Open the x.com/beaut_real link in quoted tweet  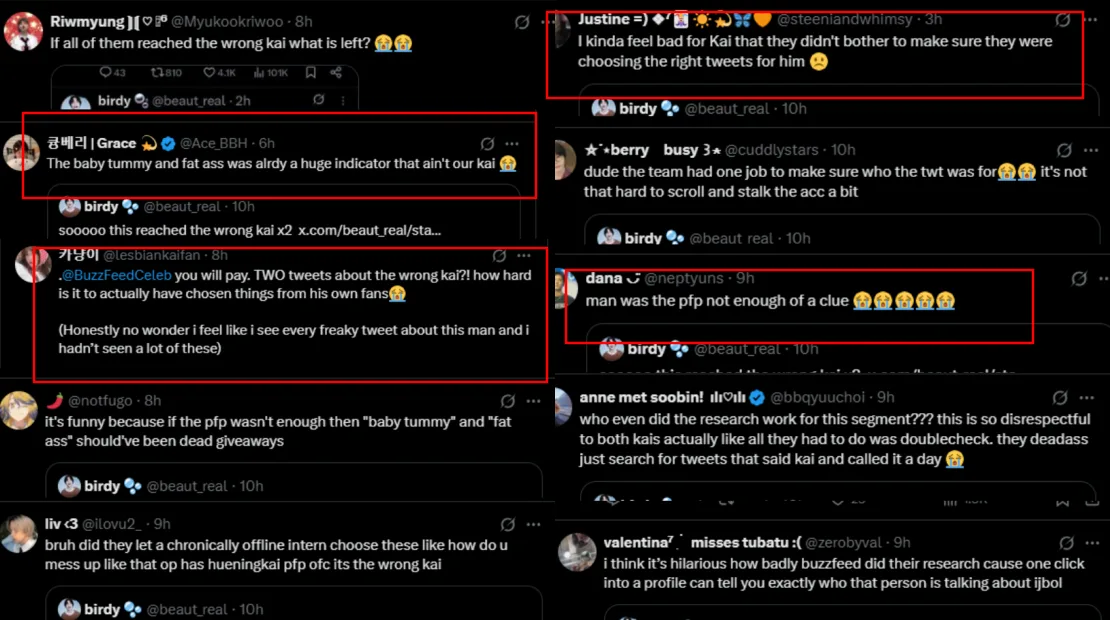click(369, 230)
